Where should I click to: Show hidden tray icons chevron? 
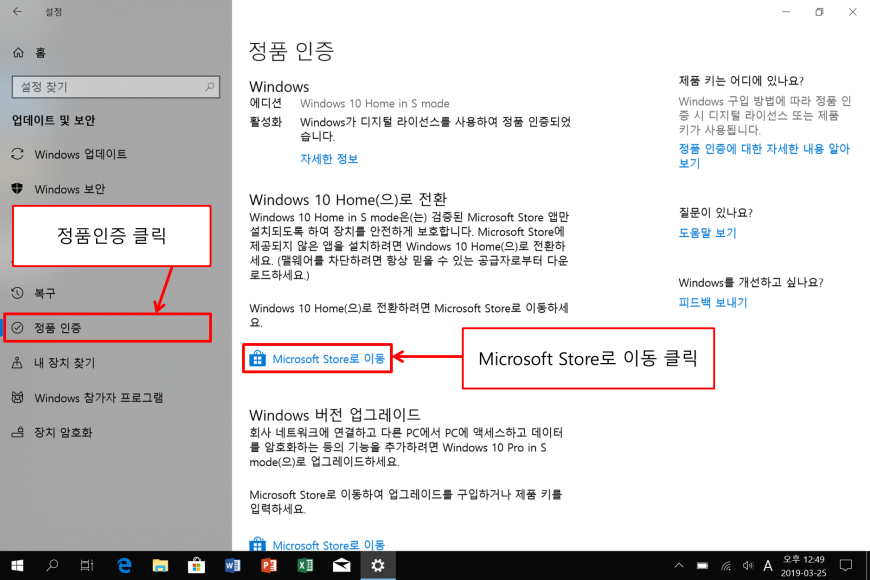(679, 566)
